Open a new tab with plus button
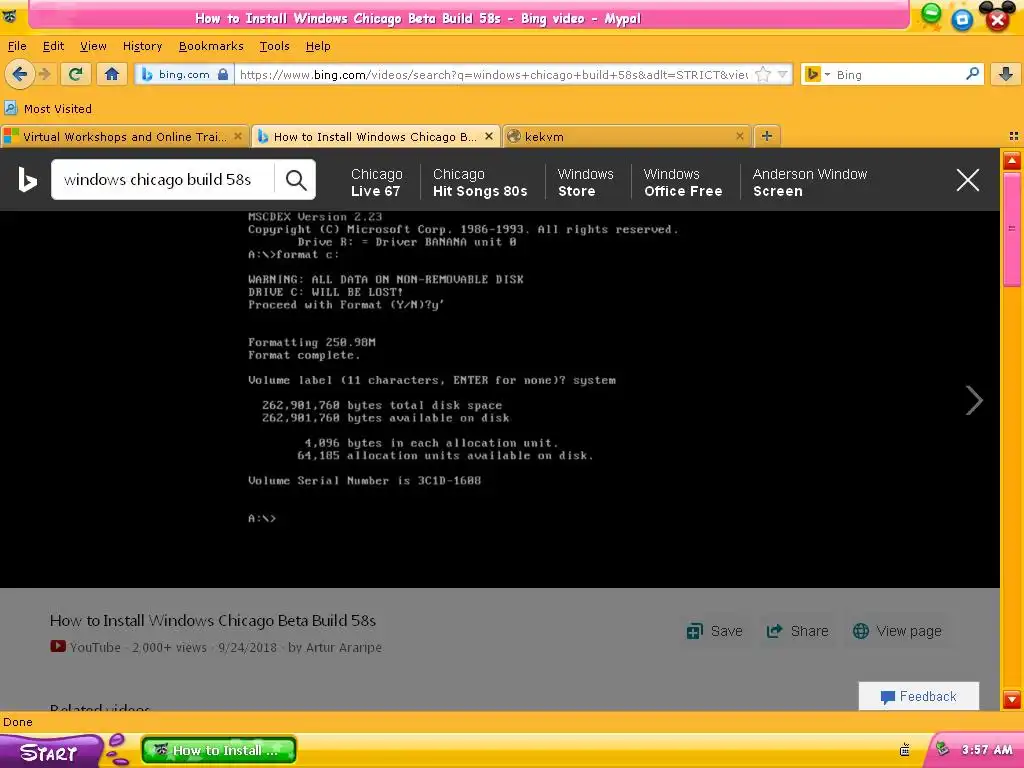 [767, 136]
